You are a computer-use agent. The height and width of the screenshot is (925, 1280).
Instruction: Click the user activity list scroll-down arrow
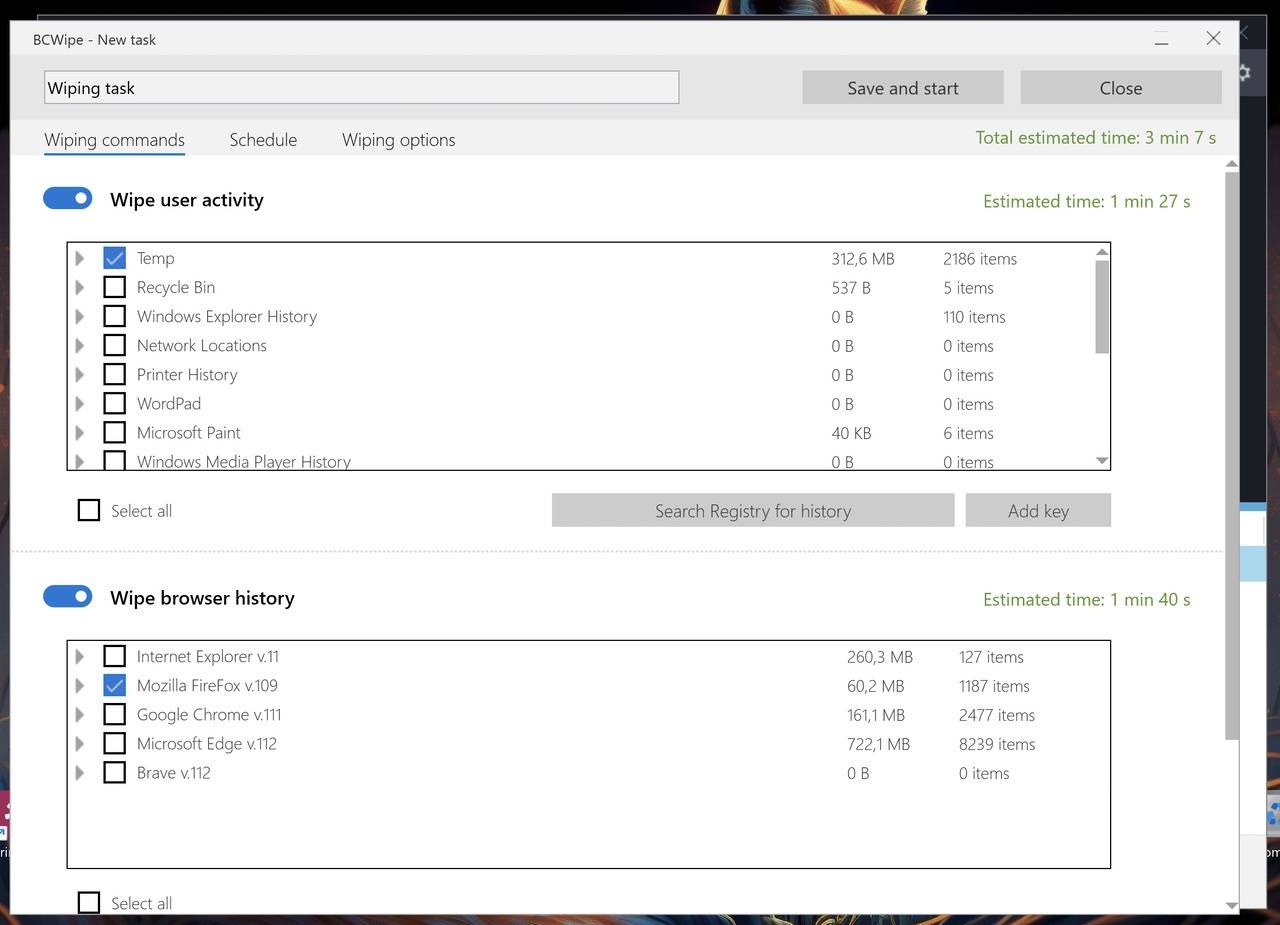1102,461
